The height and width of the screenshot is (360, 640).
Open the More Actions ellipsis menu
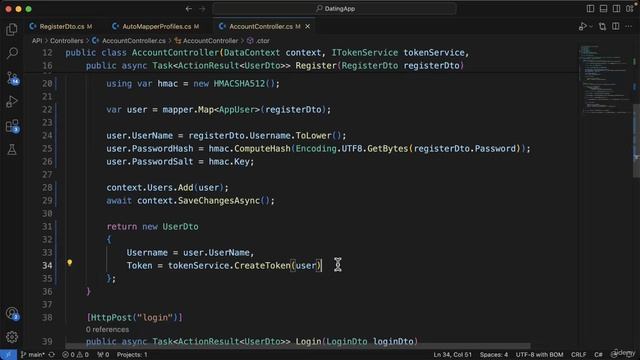(x=628, y=27)
